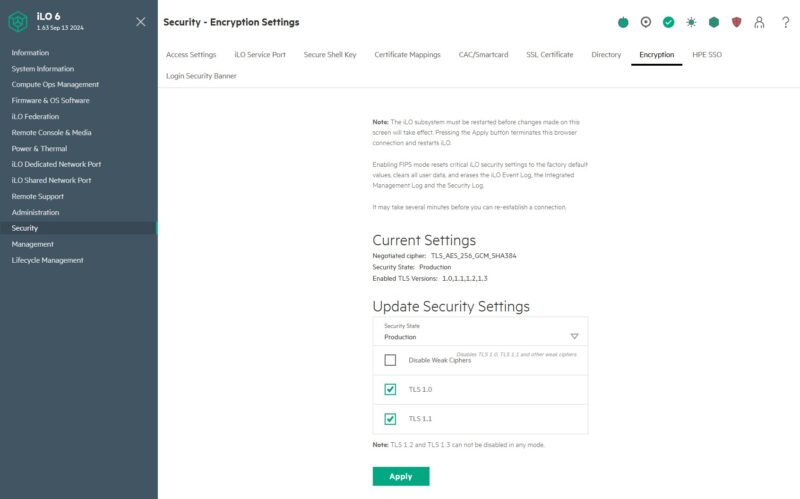Open the Security State dropdown

[x=480, y=332]
